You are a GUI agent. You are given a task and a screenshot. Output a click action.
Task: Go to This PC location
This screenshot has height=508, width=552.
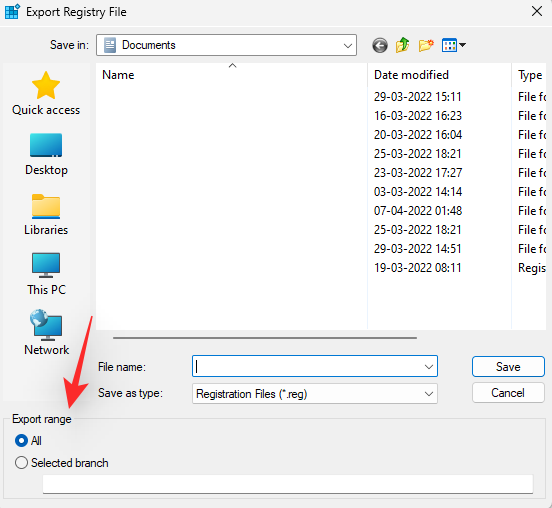[x=46, y=274]
